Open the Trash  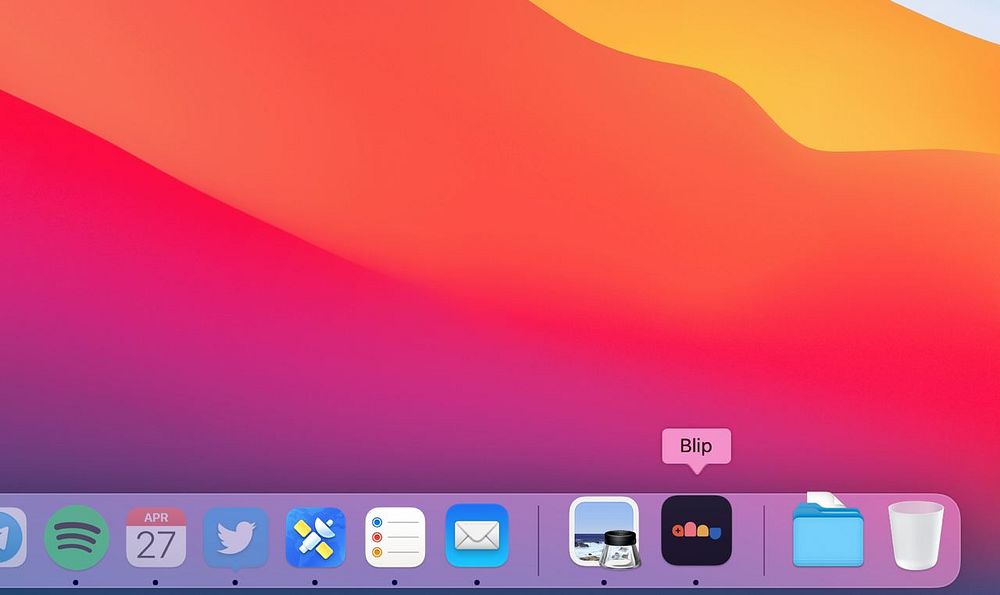(916, 534)
